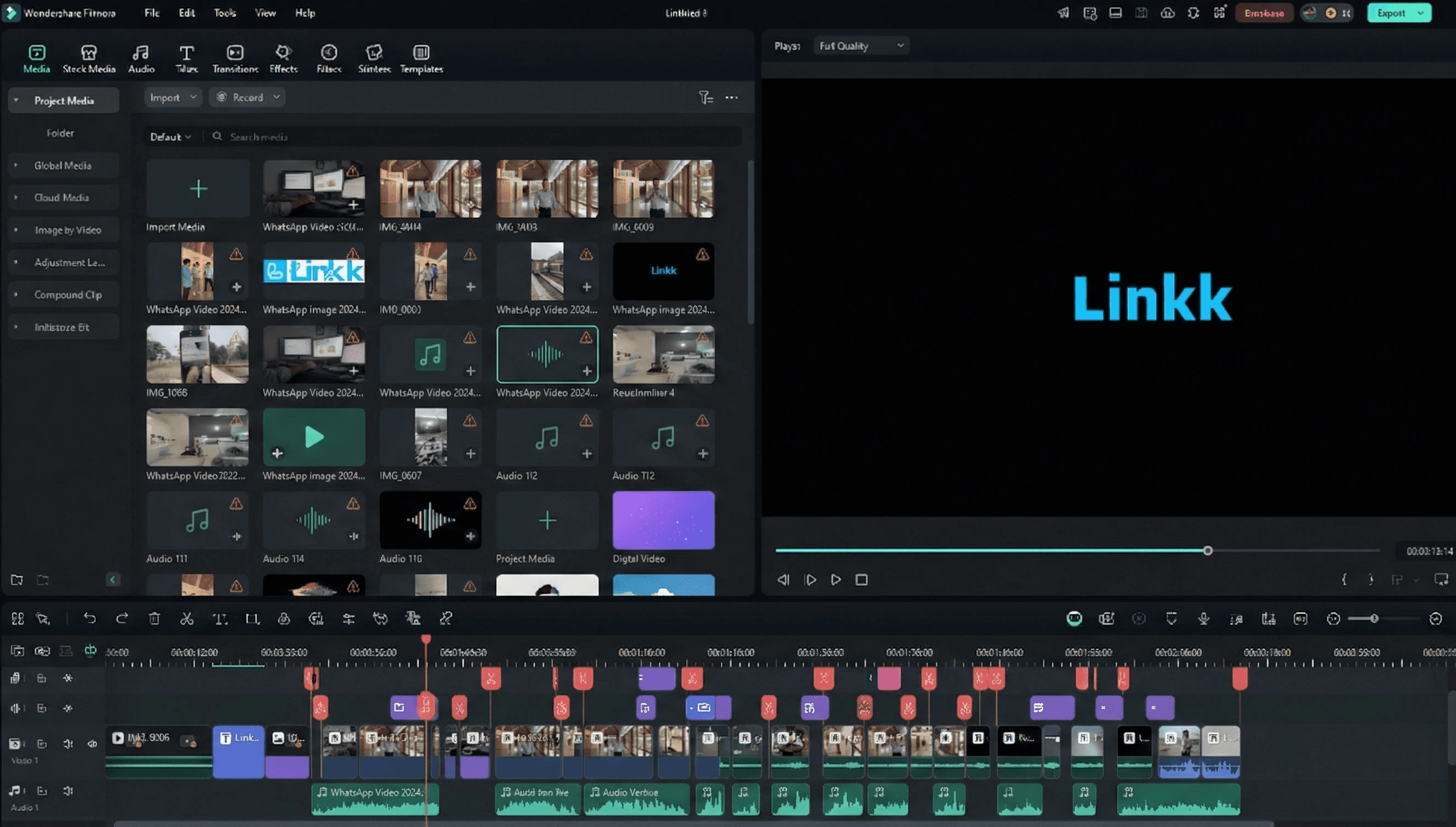Open the File menu
This screenshot has width=1456, height=827.
pos(152,13)
